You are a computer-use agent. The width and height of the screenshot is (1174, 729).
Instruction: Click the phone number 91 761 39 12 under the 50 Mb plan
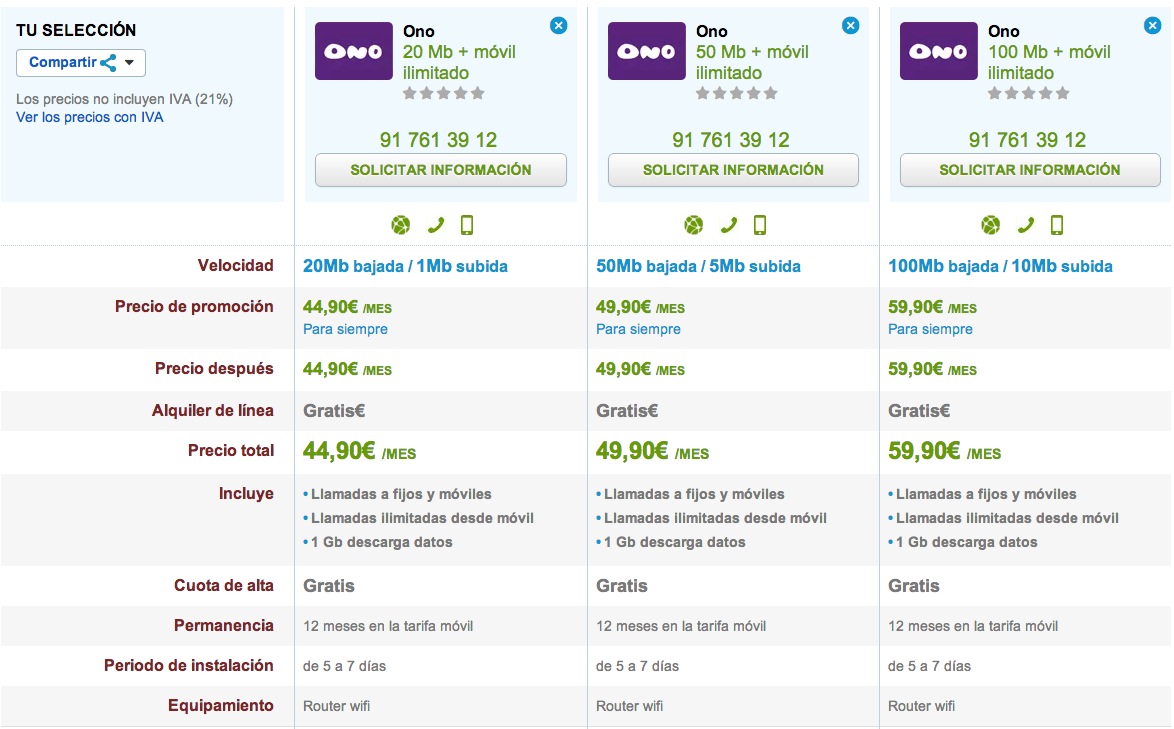point(731,140)
